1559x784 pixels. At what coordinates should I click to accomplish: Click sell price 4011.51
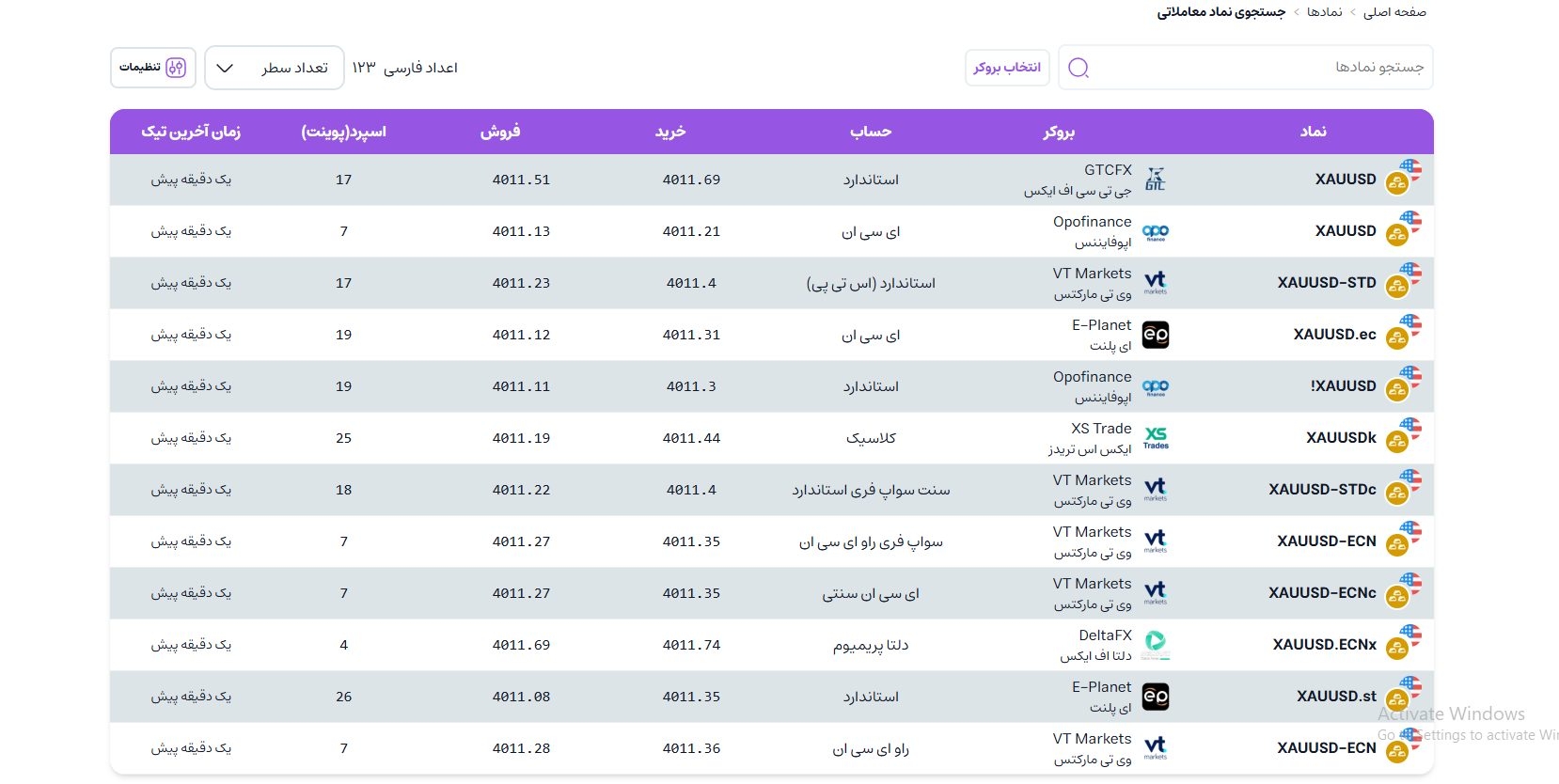[521, 180]
